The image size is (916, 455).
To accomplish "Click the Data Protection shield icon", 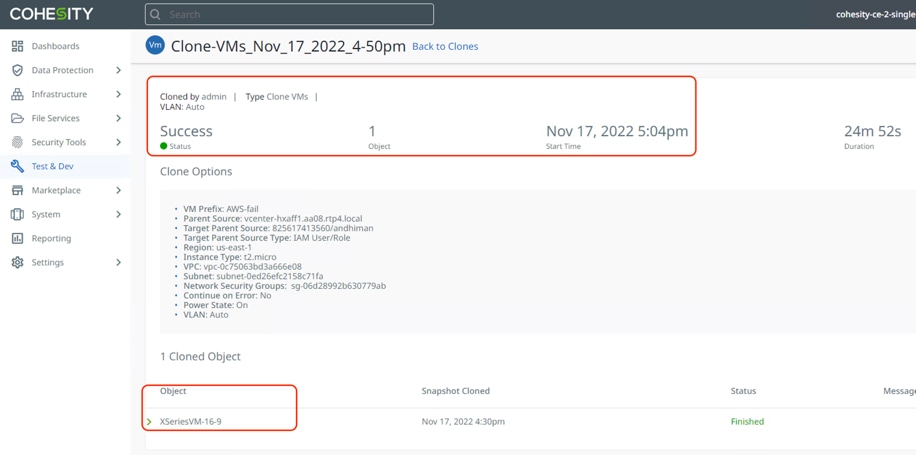I will click(x=18, y=70).
